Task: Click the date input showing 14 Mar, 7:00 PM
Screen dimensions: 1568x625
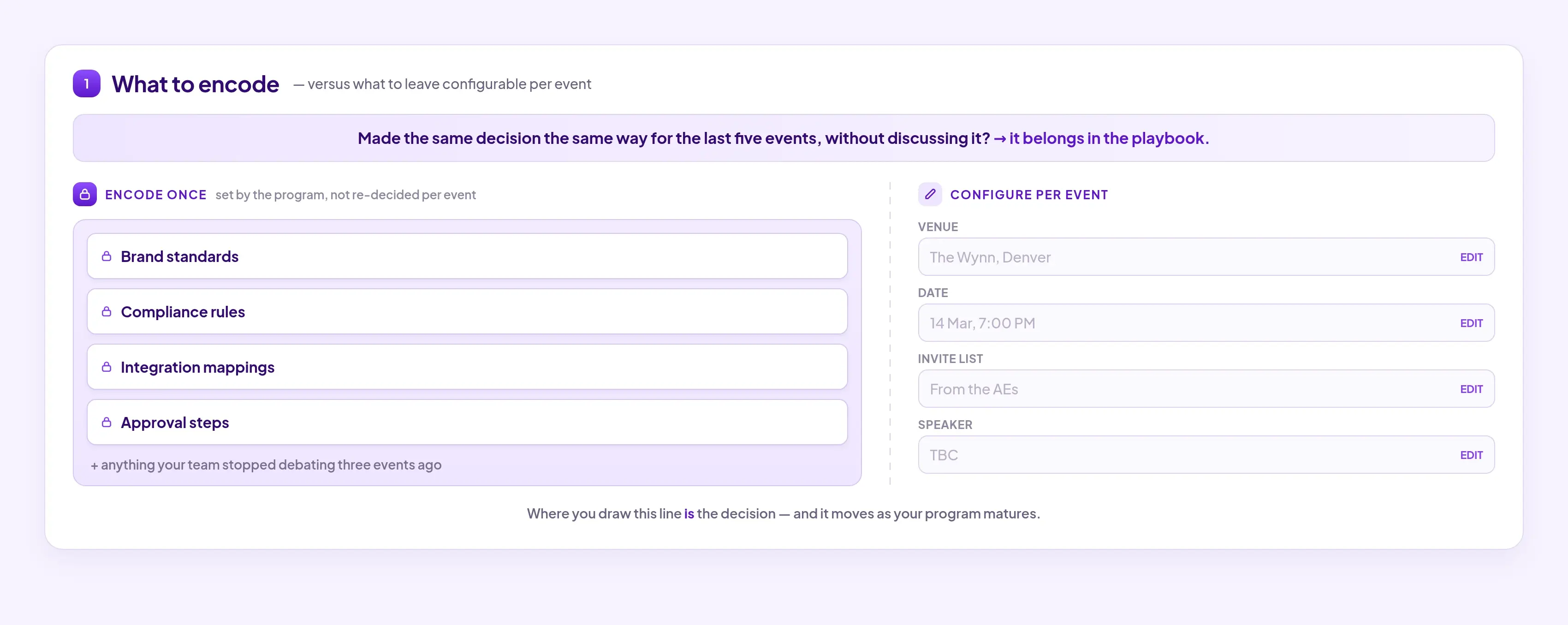Action: coord(1206,323)
